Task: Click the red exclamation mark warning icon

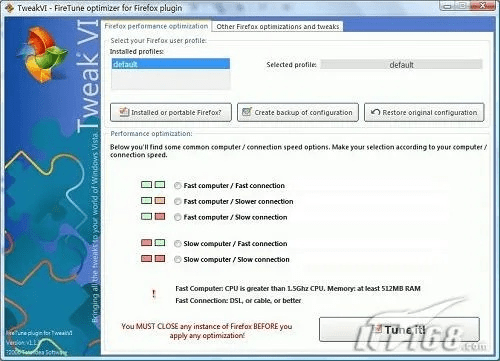Action: (x=154, y=294)
